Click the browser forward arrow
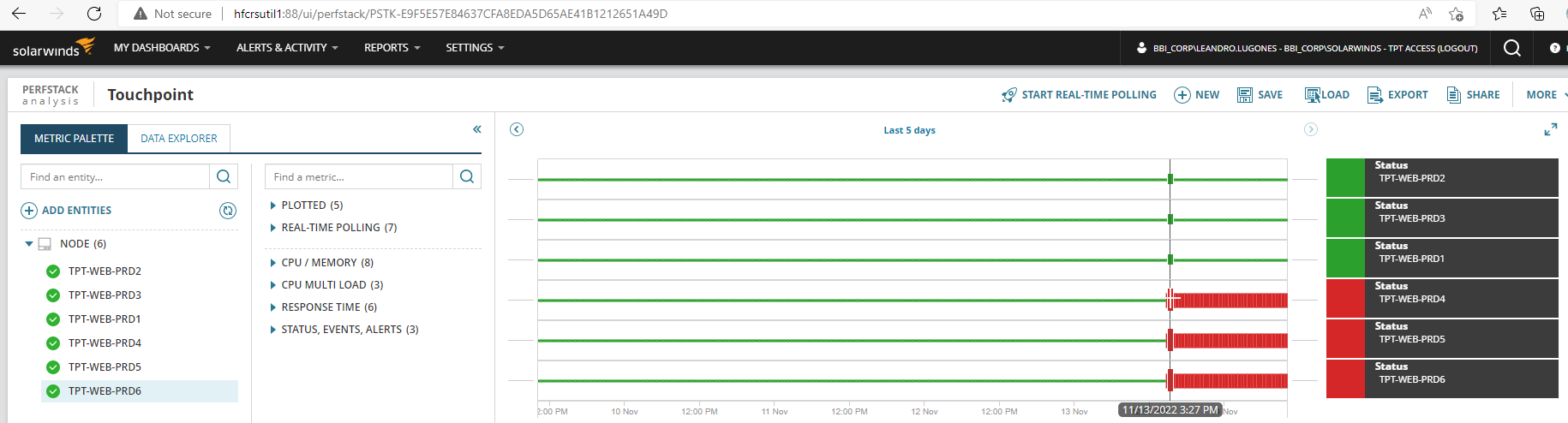Viewport: 1568px width, 423px height. [57, 14]
